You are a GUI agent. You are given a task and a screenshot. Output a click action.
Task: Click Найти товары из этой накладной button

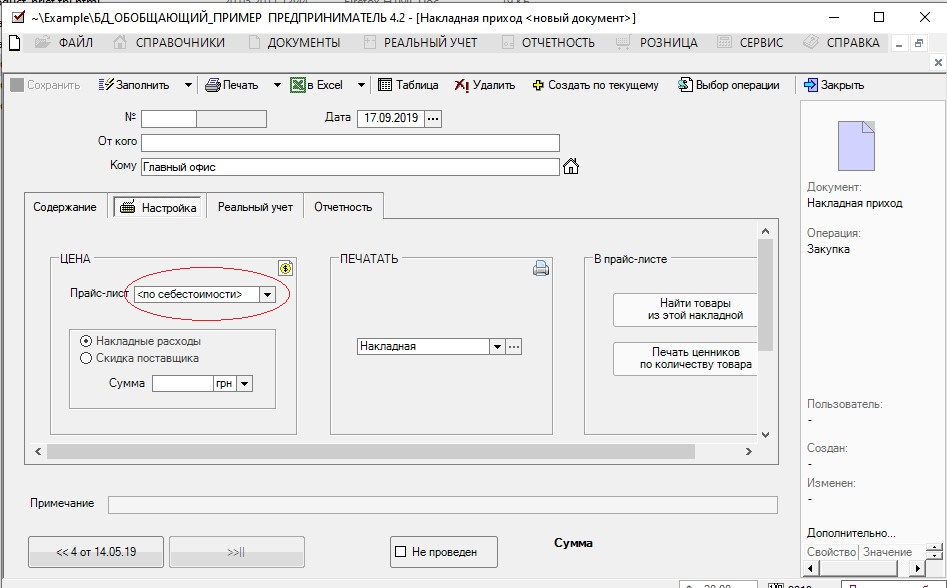687,309
